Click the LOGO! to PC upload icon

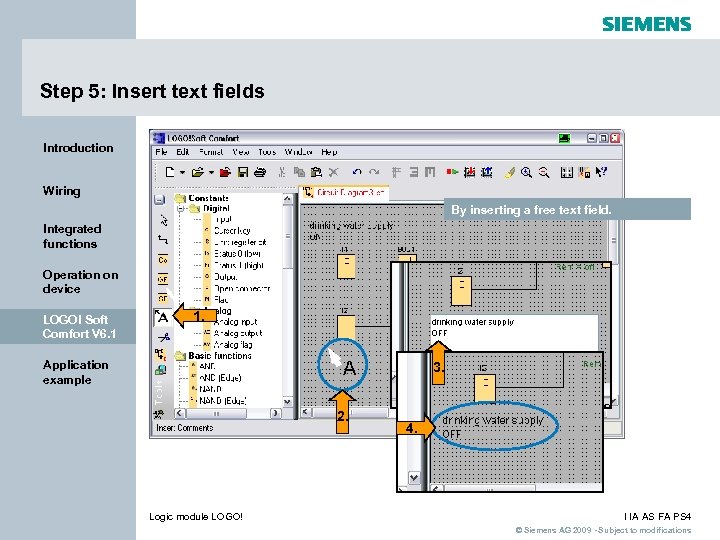[x=487, y=172]
